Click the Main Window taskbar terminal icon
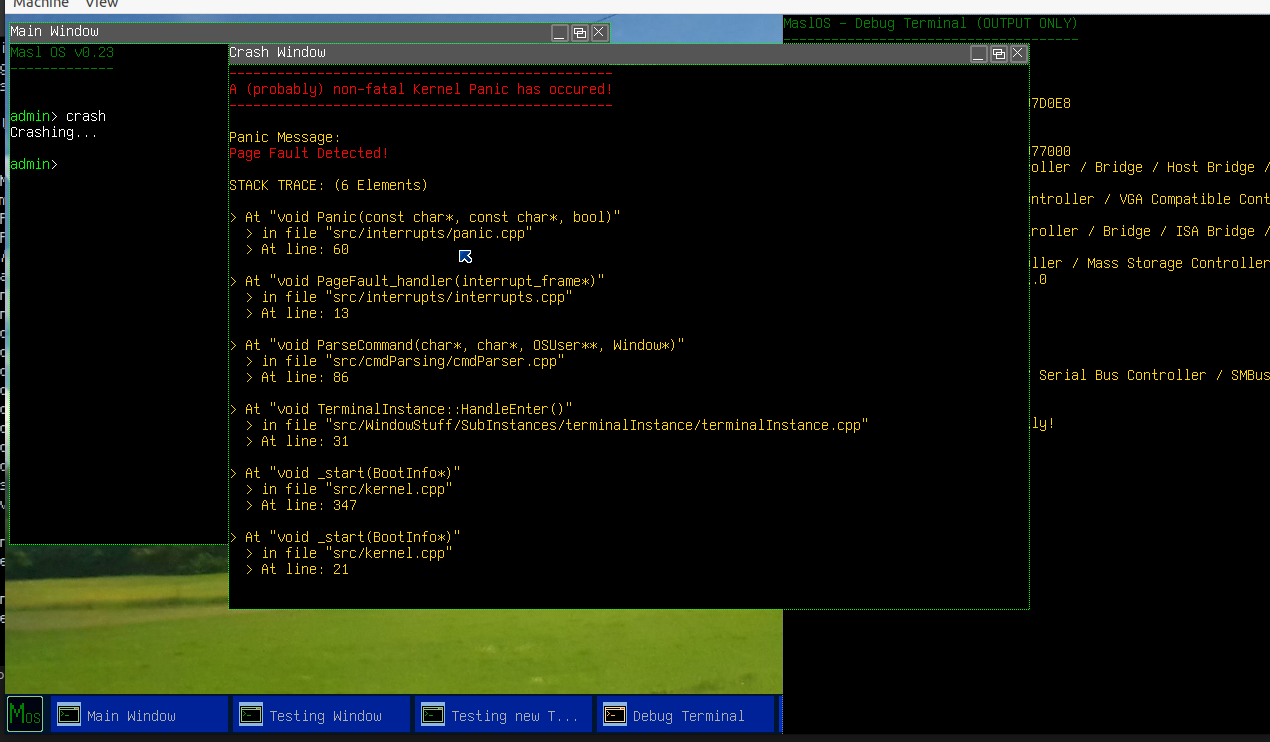 pyautogui.click(x=69, y=715)
